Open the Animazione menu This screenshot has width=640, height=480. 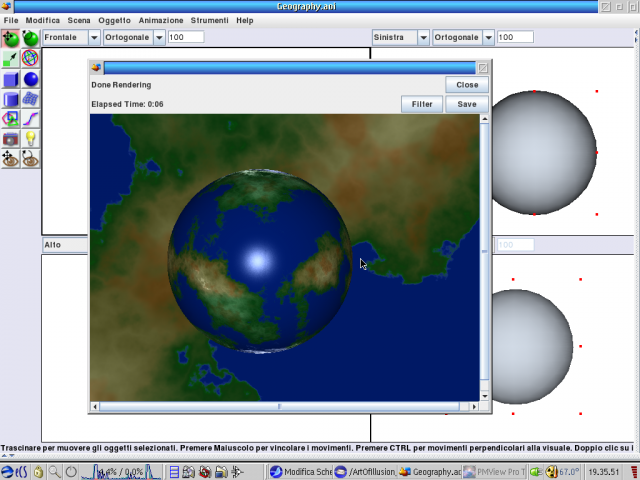coord(161,20)
